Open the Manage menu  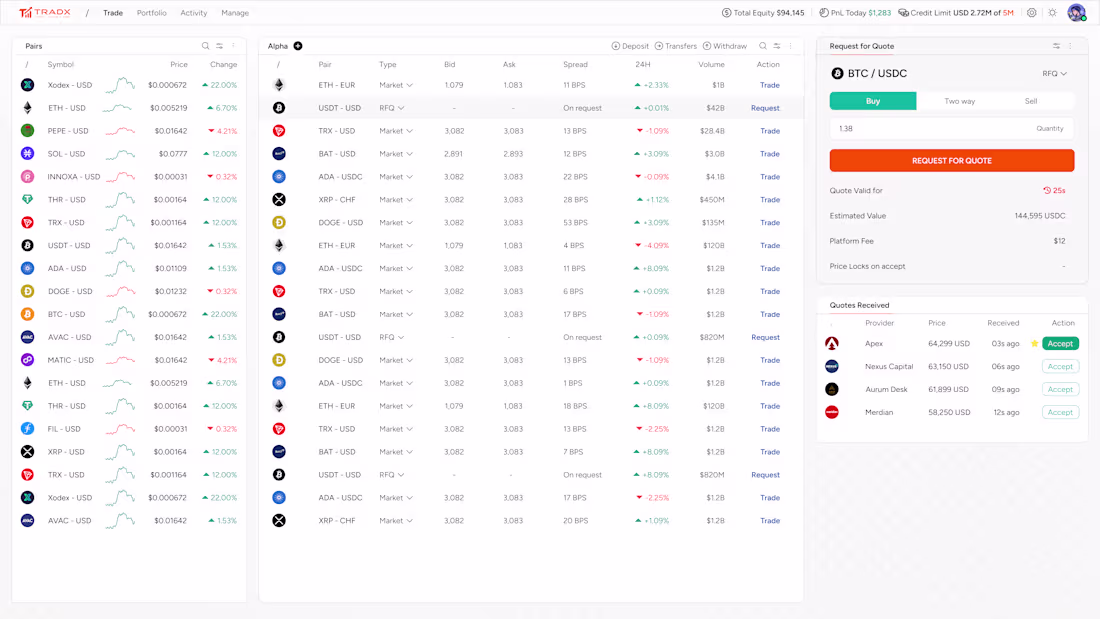click(x=235, y=13)
